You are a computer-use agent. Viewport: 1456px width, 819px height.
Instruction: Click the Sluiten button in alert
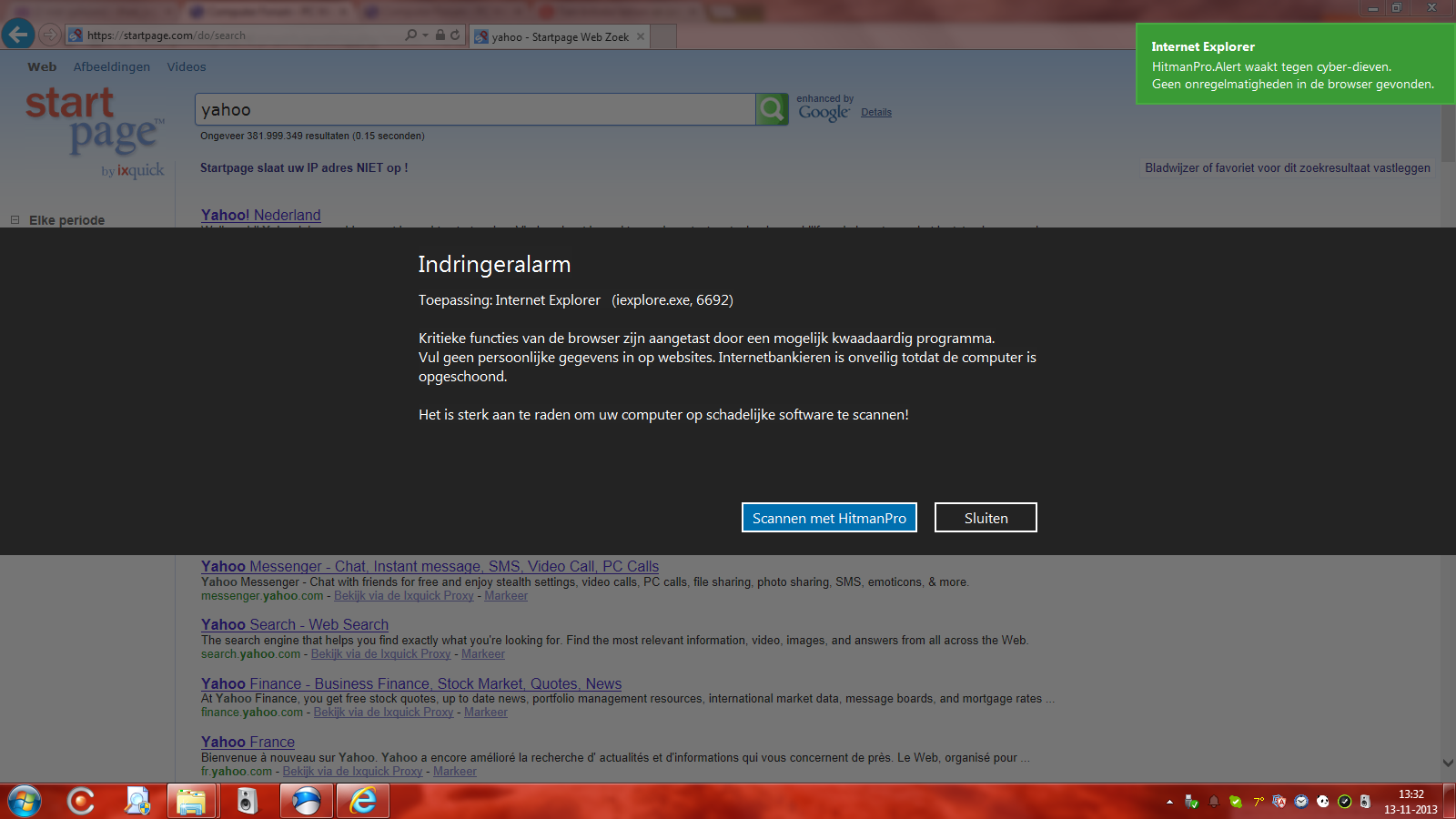986,518
